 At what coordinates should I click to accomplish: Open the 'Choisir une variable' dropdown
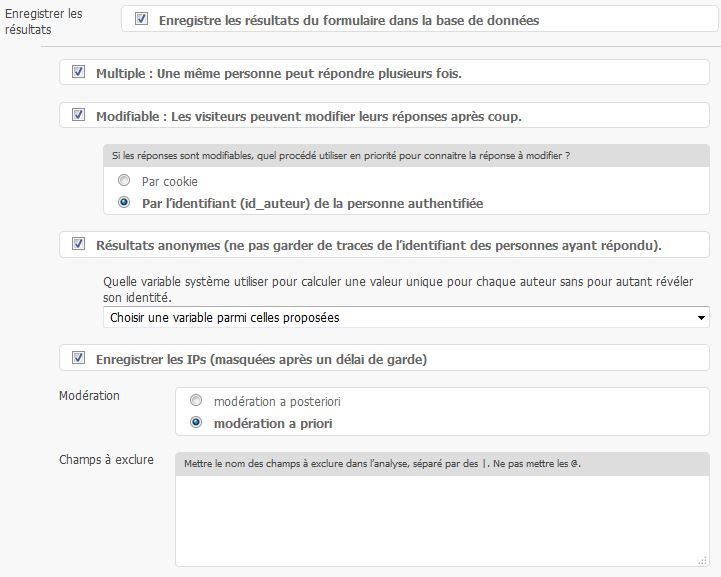pyautogui.click(x=406, y=318)
